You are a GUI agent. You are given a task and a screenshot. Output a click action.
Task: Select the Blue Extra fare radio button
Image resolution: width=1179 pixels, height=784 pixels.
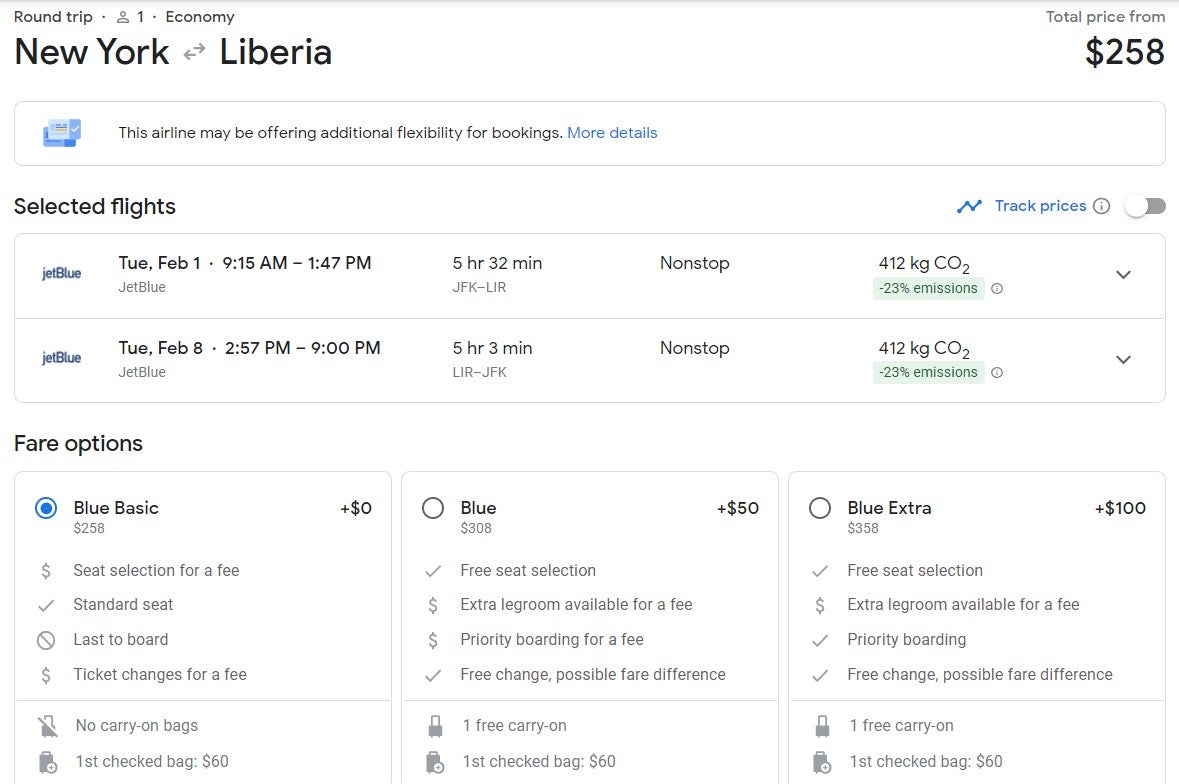pyautogui.click(x=820, y=509)
